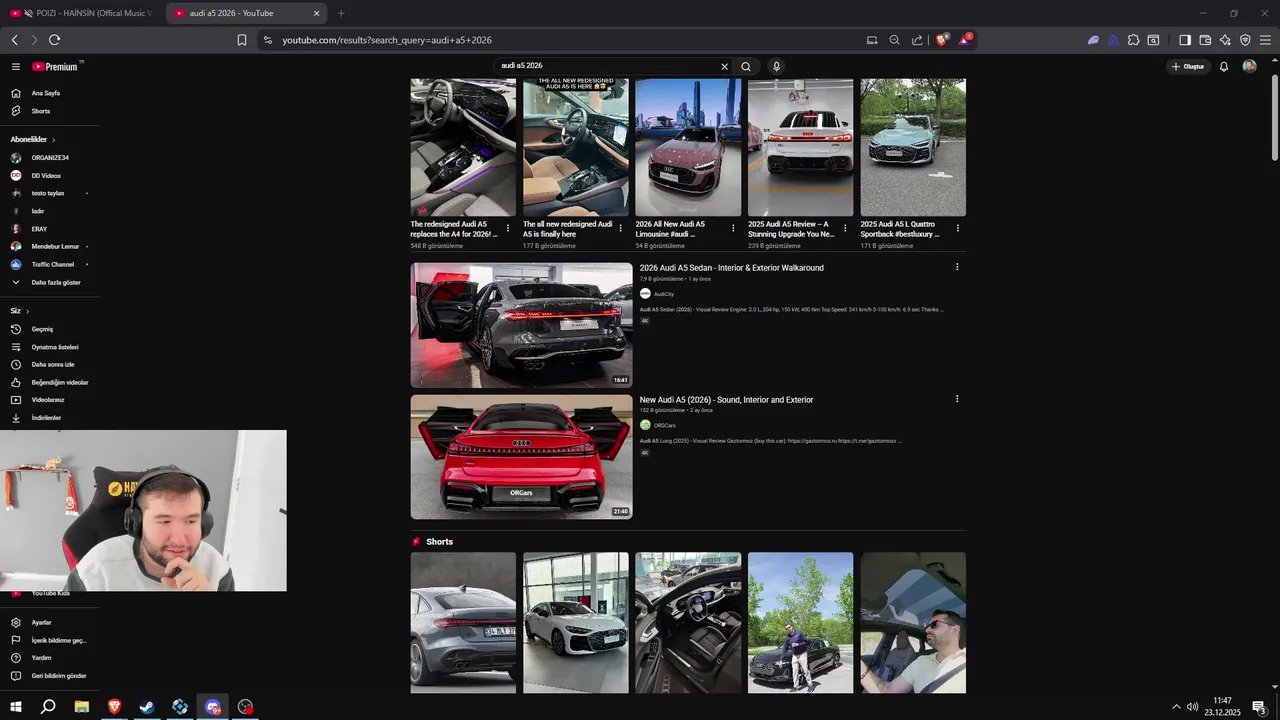
Task: Open Videolarınız in the sidebar
Action: pyautogui.click(x=50, y=400)
